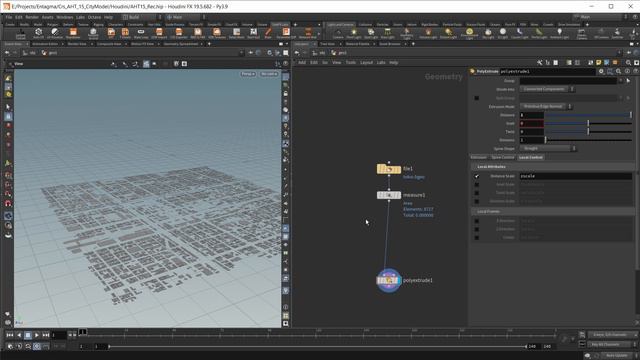Enable the Z Direction local frame checkbox
Viewport: 640px width, 360px height.
477,229
